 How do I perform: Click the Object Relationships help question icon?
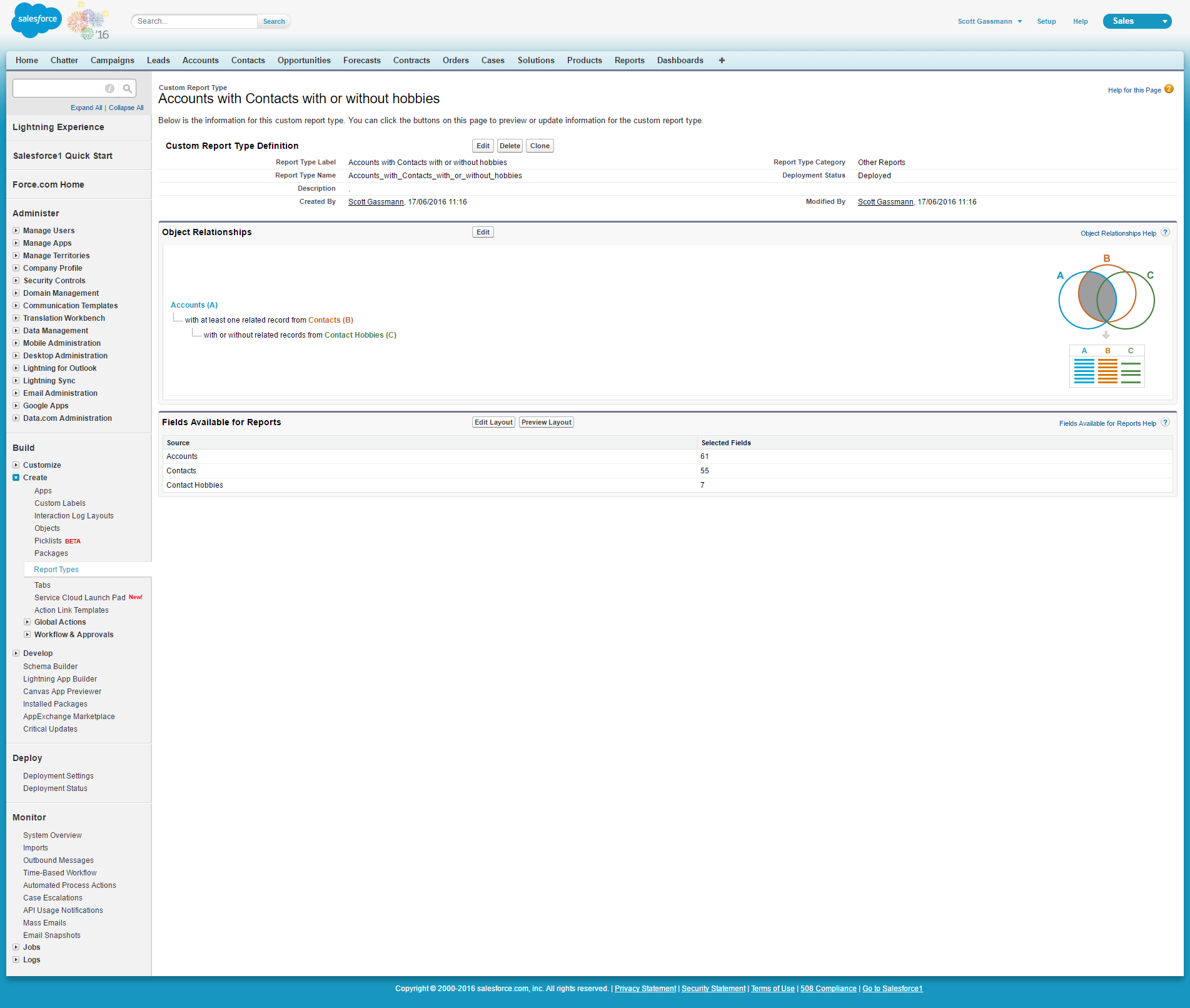coord(1165,233)
